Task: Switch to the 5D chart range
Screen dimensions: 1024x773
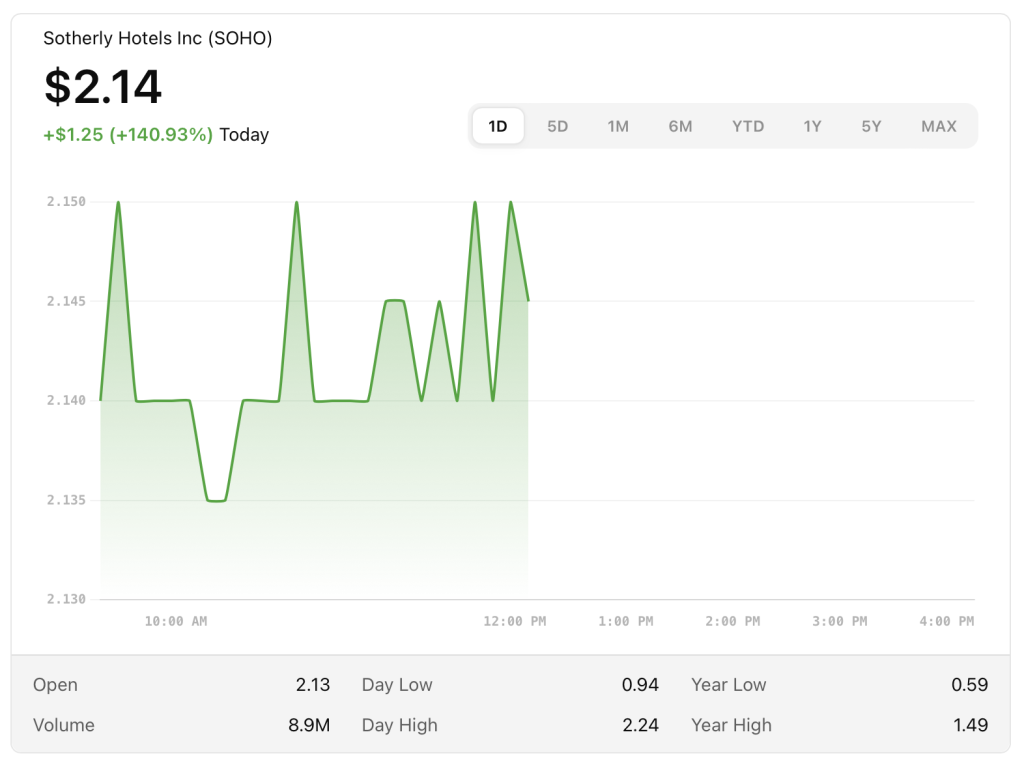Action: pos(557,126)
